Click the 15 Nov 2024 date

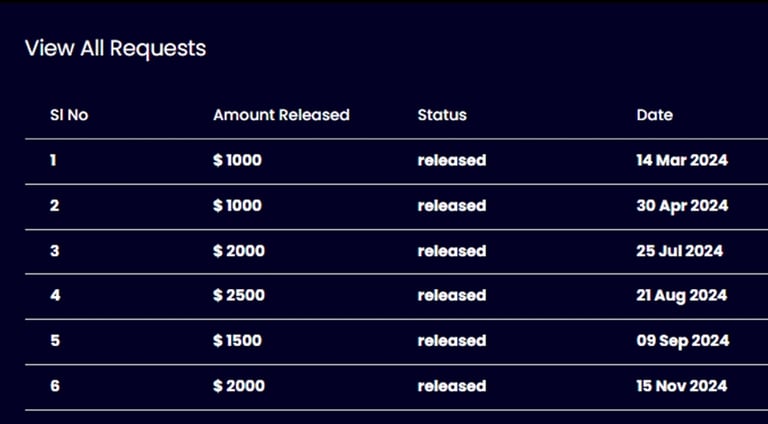[682, 386]
